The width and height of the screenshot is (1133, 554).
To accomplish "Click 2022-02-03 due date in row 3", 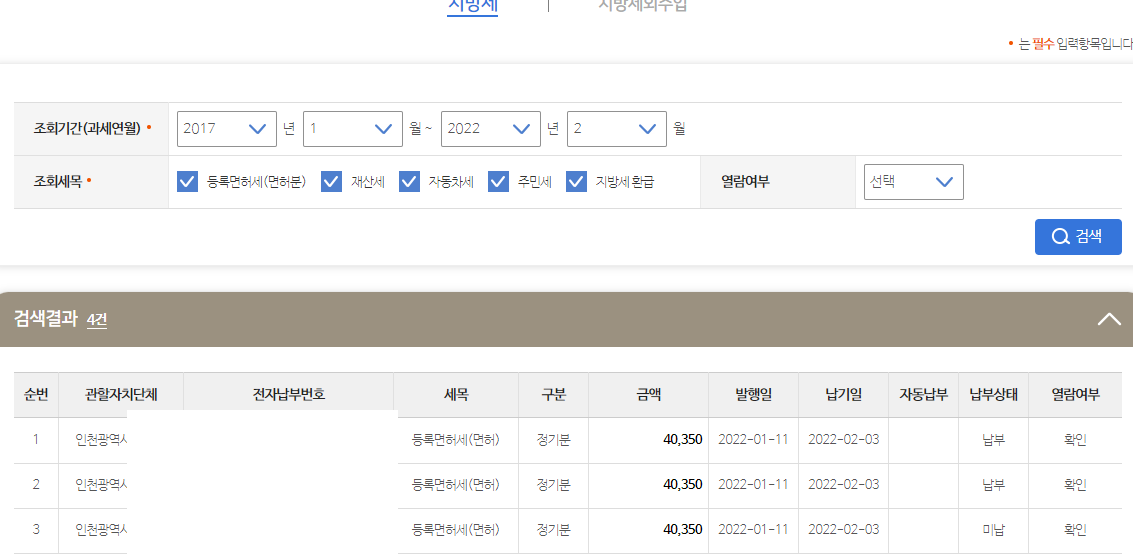I will click(843, 529).
